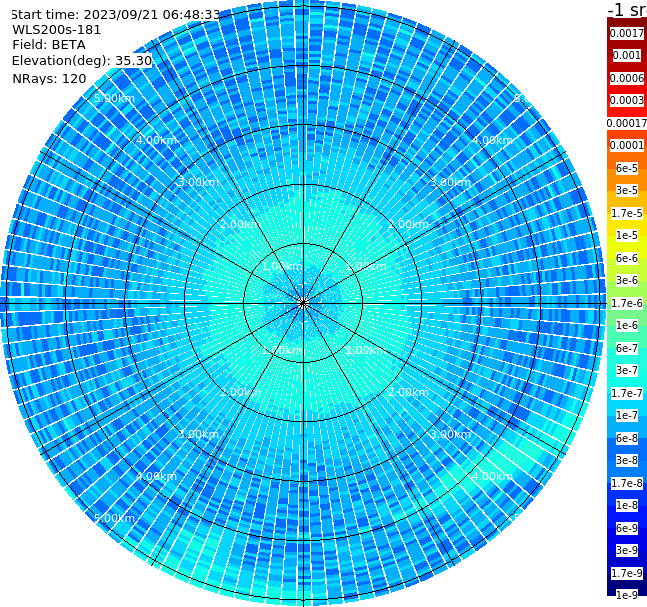This screenshot has width=647, height=607.
Task: Click the 3e-6 colorbar tick label
Action: coord(627,280)
